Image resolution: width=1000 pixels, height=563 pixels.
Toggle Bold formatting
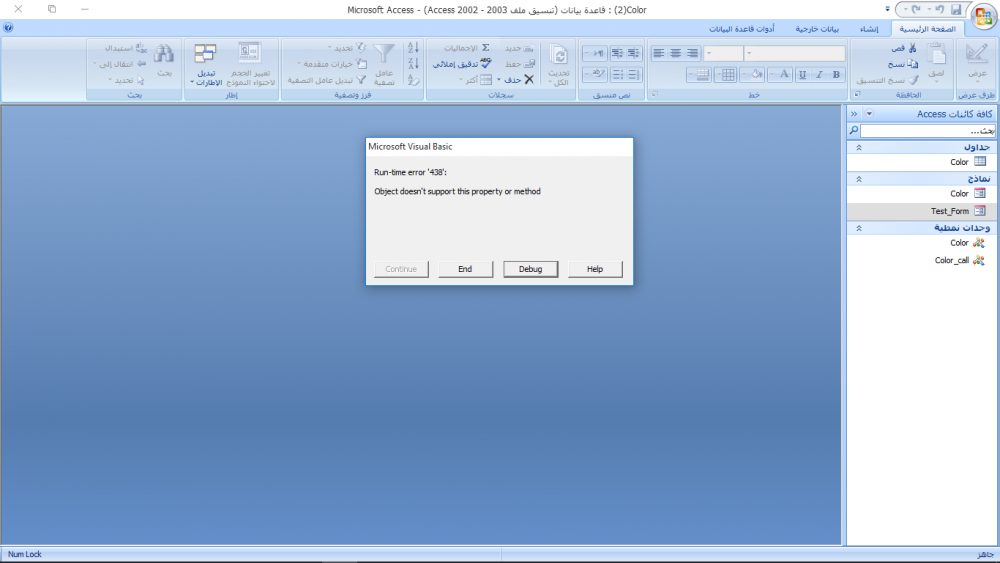click(836, 75)
